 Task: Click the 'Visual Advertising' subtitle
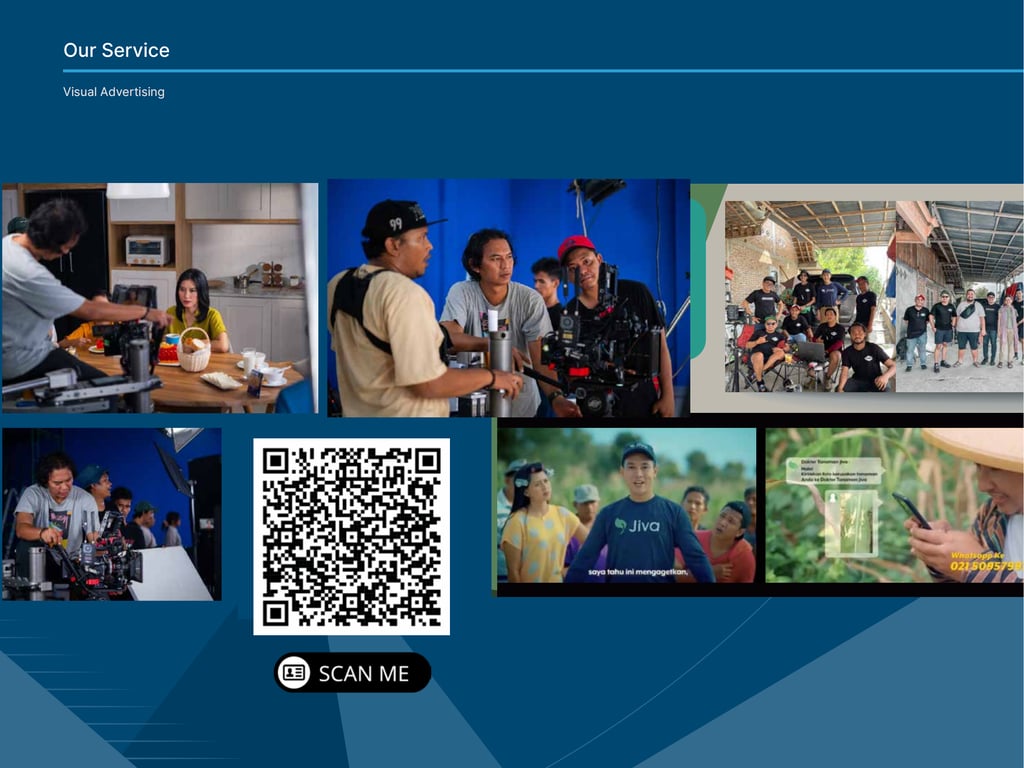tap(114, 92)
